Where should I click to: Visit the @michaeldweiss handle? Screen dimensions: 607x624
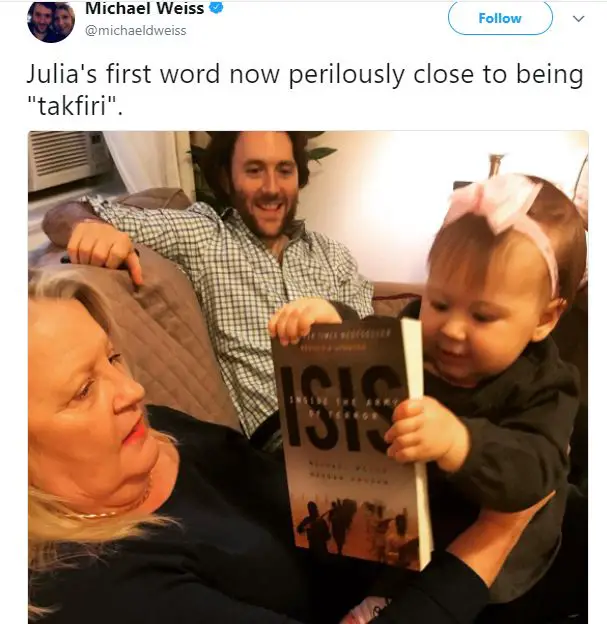[136, 31]
